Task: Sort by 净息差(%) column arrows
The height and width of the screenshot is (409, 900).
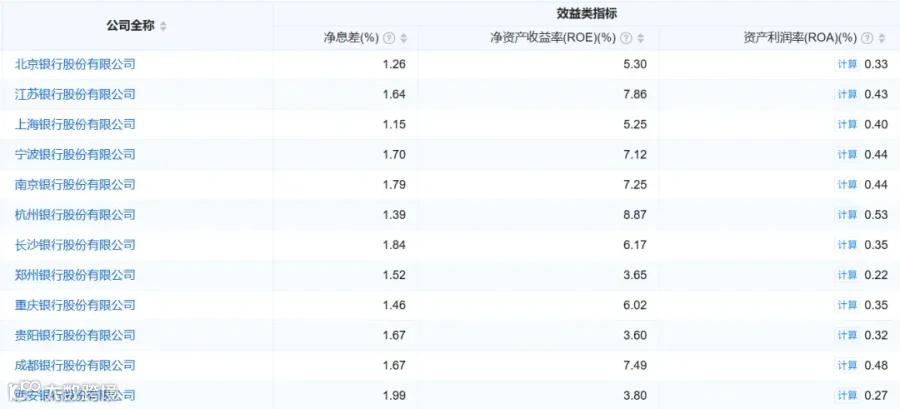Action: (404, 38)
